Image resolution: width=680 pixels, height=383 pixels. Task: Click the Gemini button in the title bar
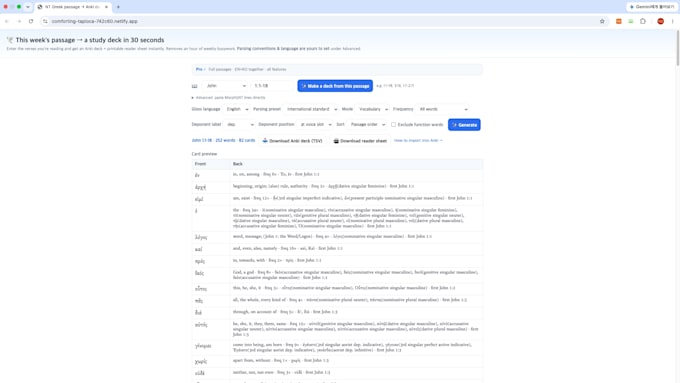pyautogui.click(x=652, y=7)
